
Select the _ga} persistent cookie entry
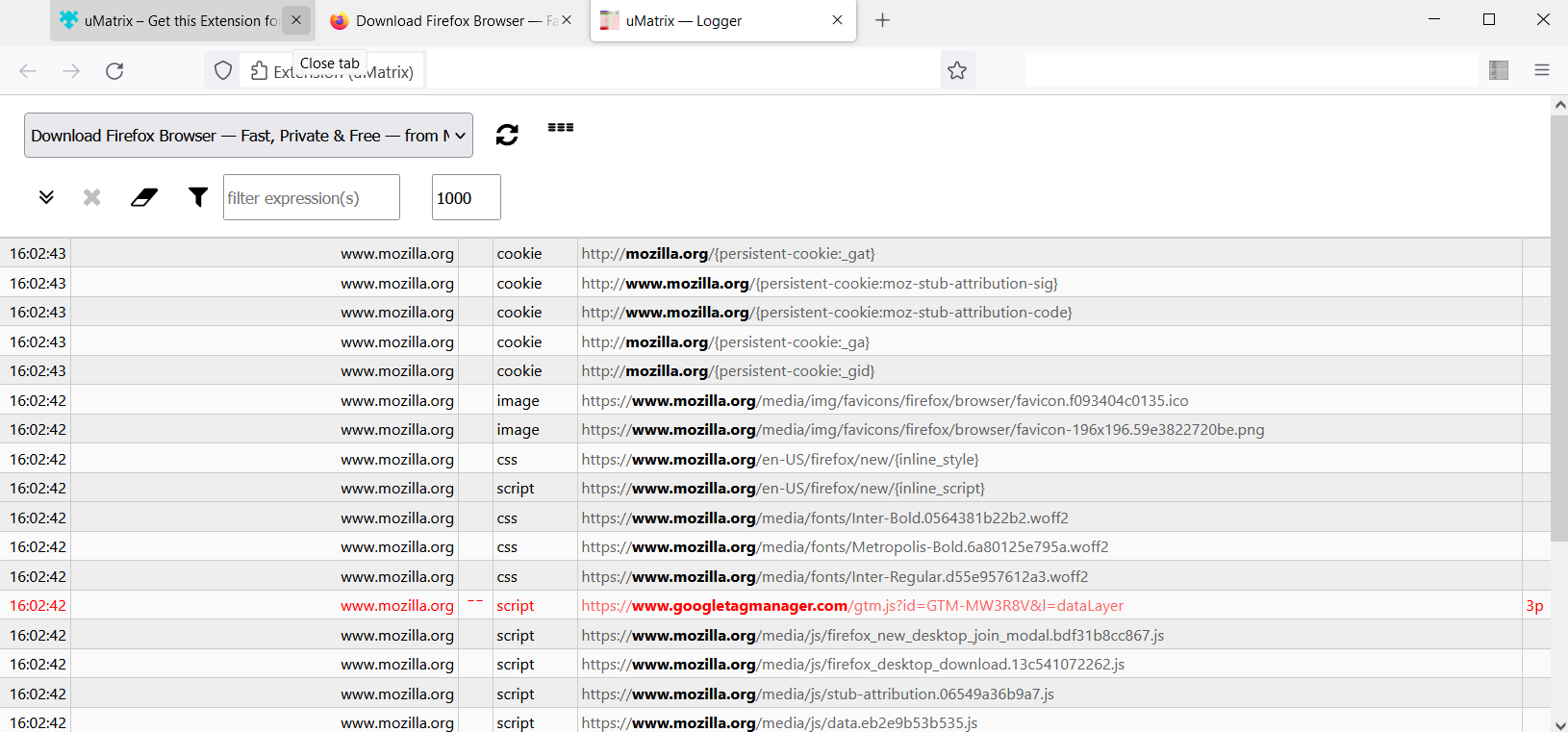[725, 342]
